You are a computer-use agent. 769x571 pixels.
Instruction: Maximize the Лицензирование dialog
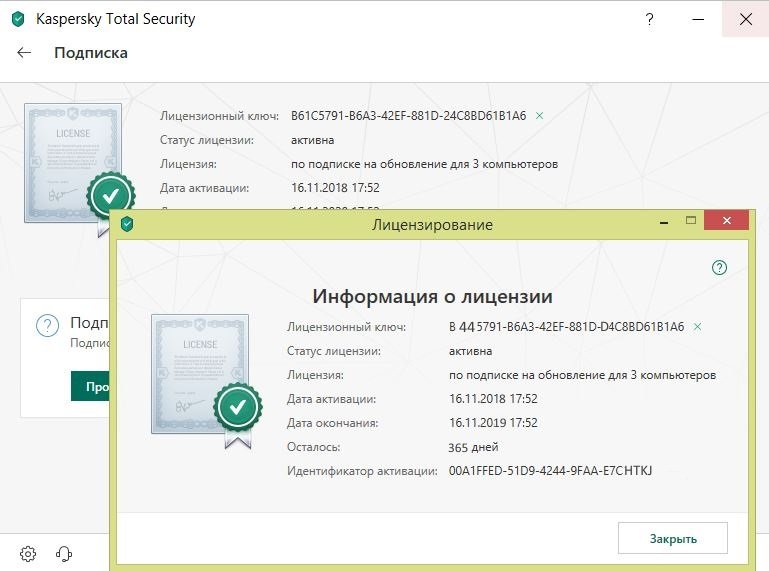pyautogui.click(x=691, y=220)
